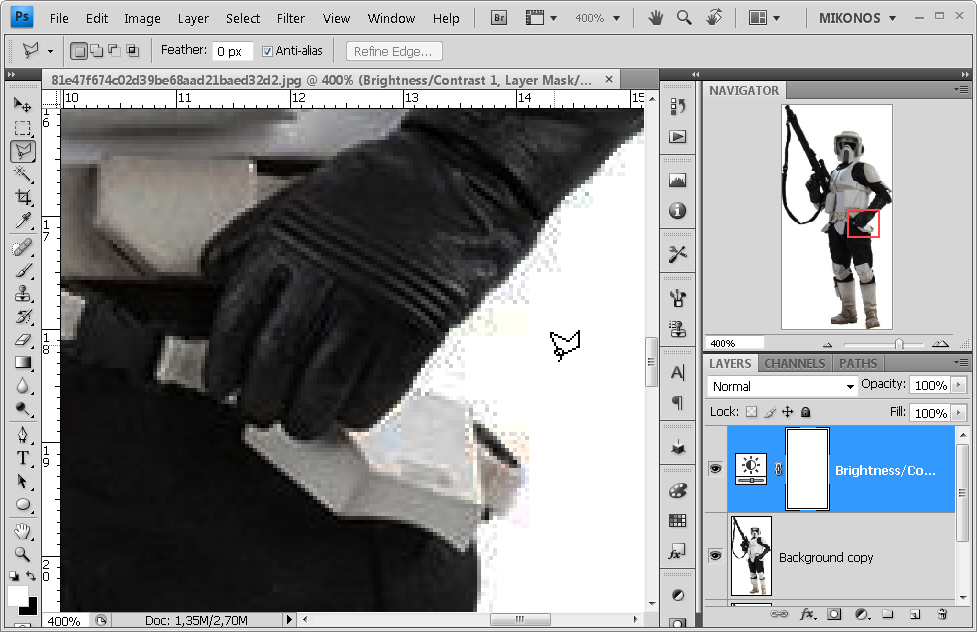Select the Brush tool
The height and width of the screenshot is (632, 977).
pyautogui.click(x=22, y=271)
